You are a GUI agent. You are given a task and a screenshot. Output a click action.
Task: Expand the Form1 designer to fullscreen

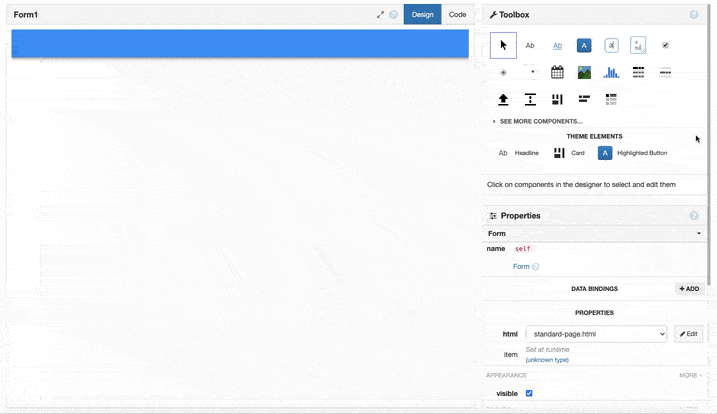[380, 15]
